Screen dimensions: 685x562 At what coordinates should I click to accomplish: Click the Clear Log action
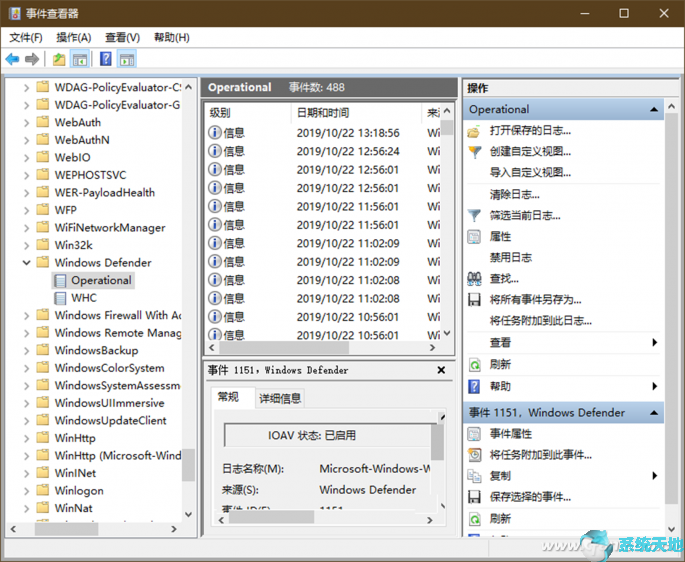(x=515, y=194)
